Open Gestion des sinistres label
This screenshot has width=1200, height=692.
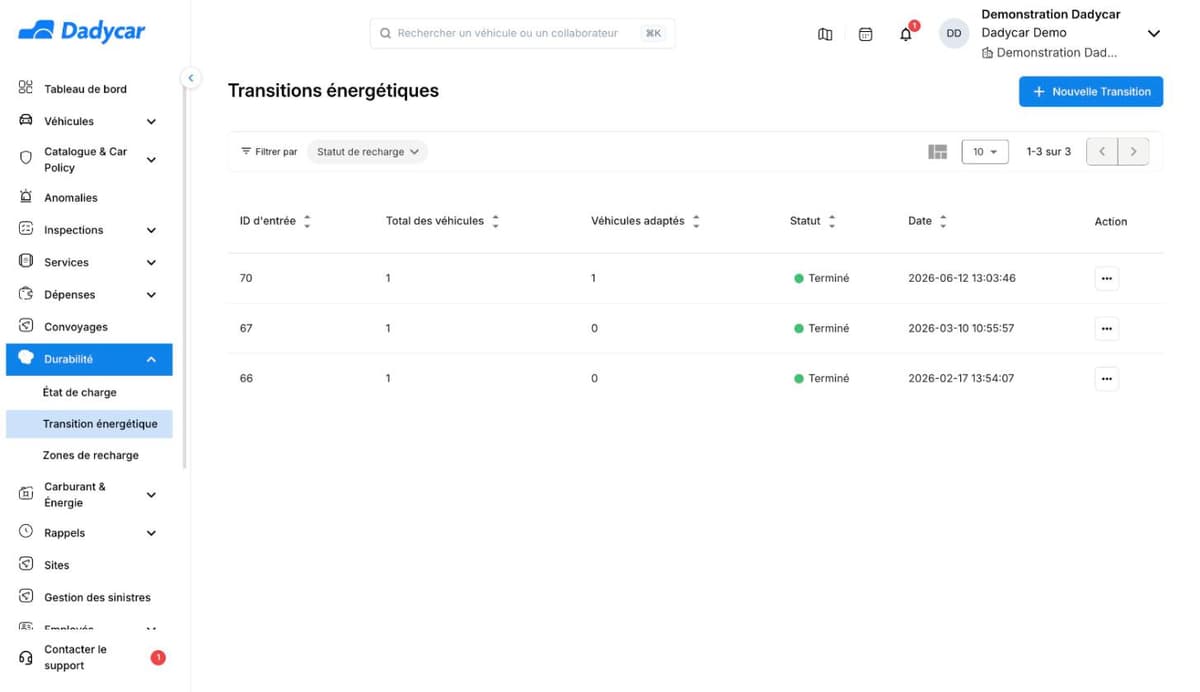click(97, 597)
